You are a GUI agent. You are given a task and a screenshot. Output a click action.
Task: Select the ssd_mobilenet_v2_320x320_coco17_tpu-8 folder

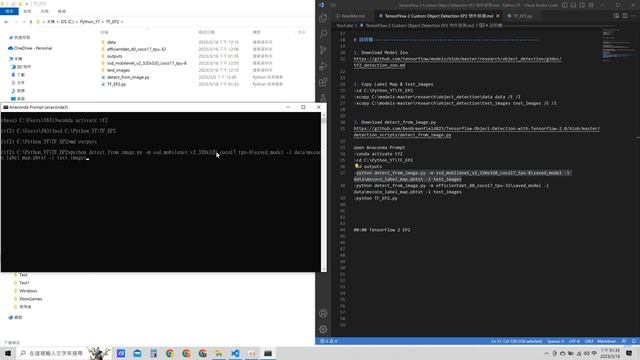coord(147,63)
